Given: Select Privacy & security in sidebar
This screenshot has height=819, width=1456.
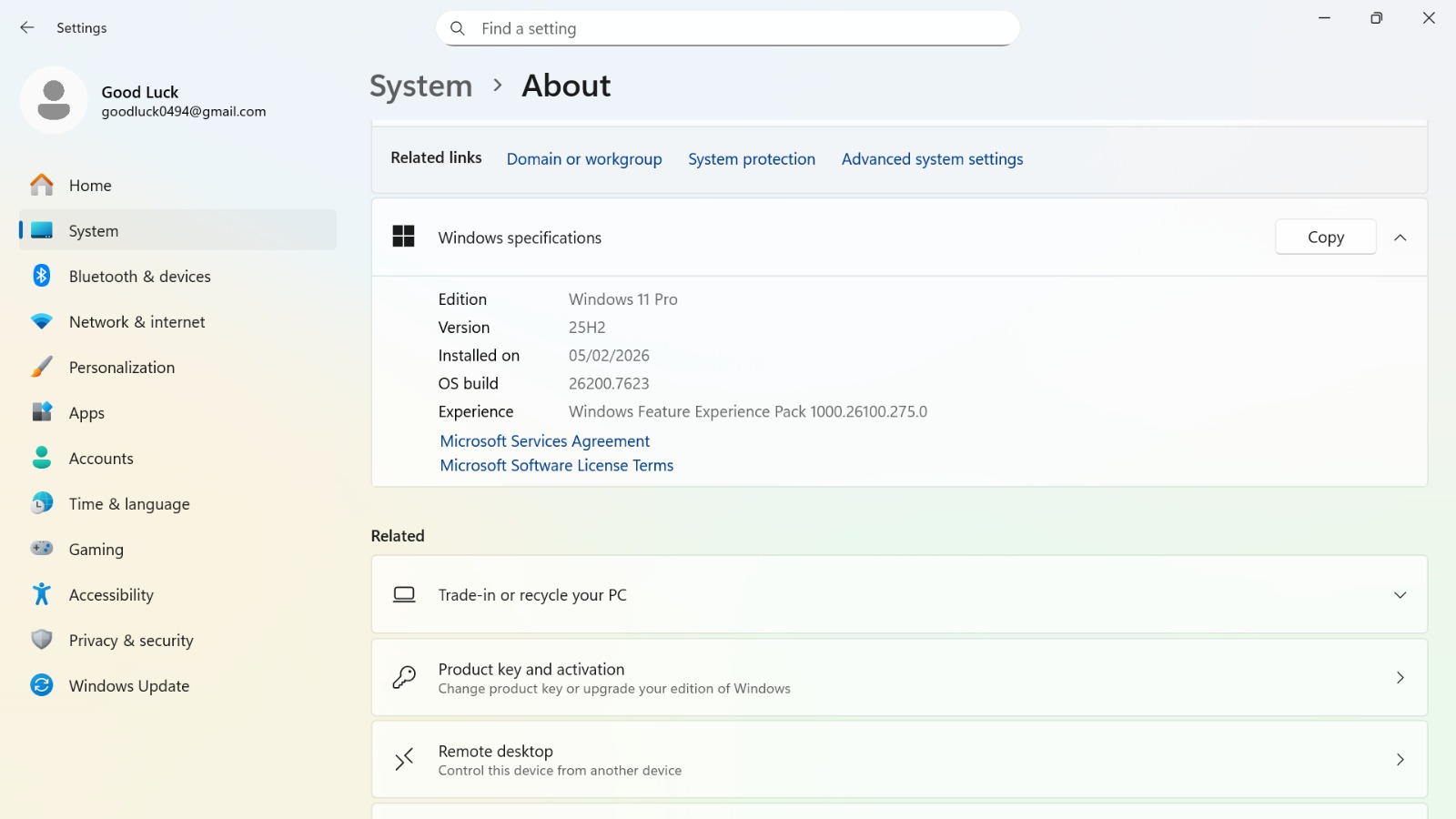Looking at the screenshot, I should 177,641.
